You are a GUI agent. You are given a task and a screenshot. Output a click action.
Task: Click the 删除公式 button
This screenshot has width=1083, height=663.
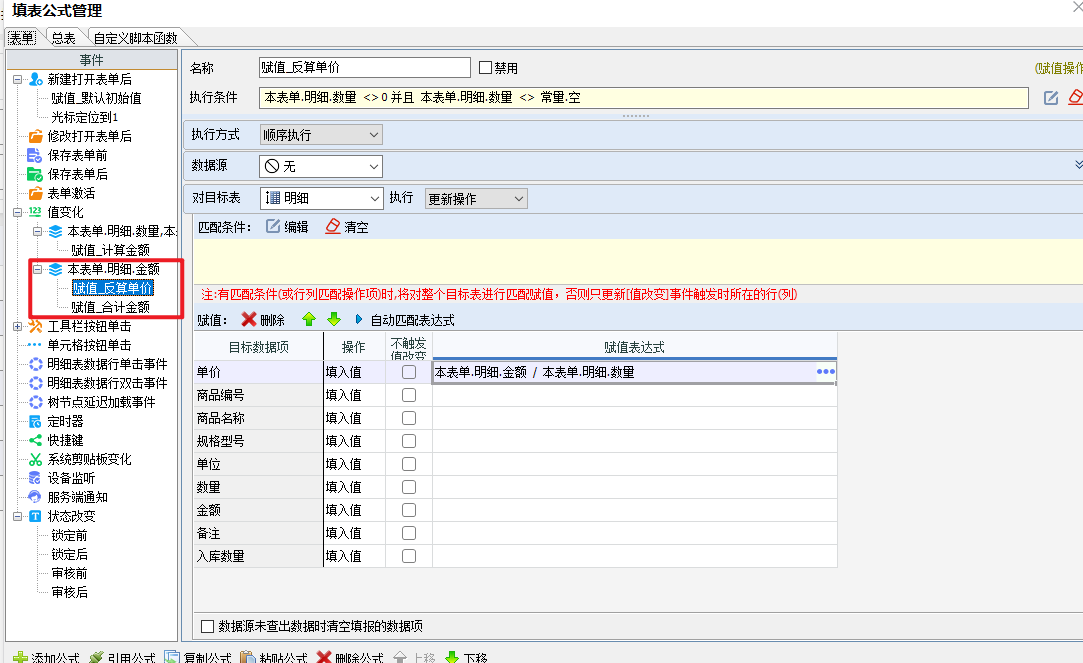click(350, 657)
